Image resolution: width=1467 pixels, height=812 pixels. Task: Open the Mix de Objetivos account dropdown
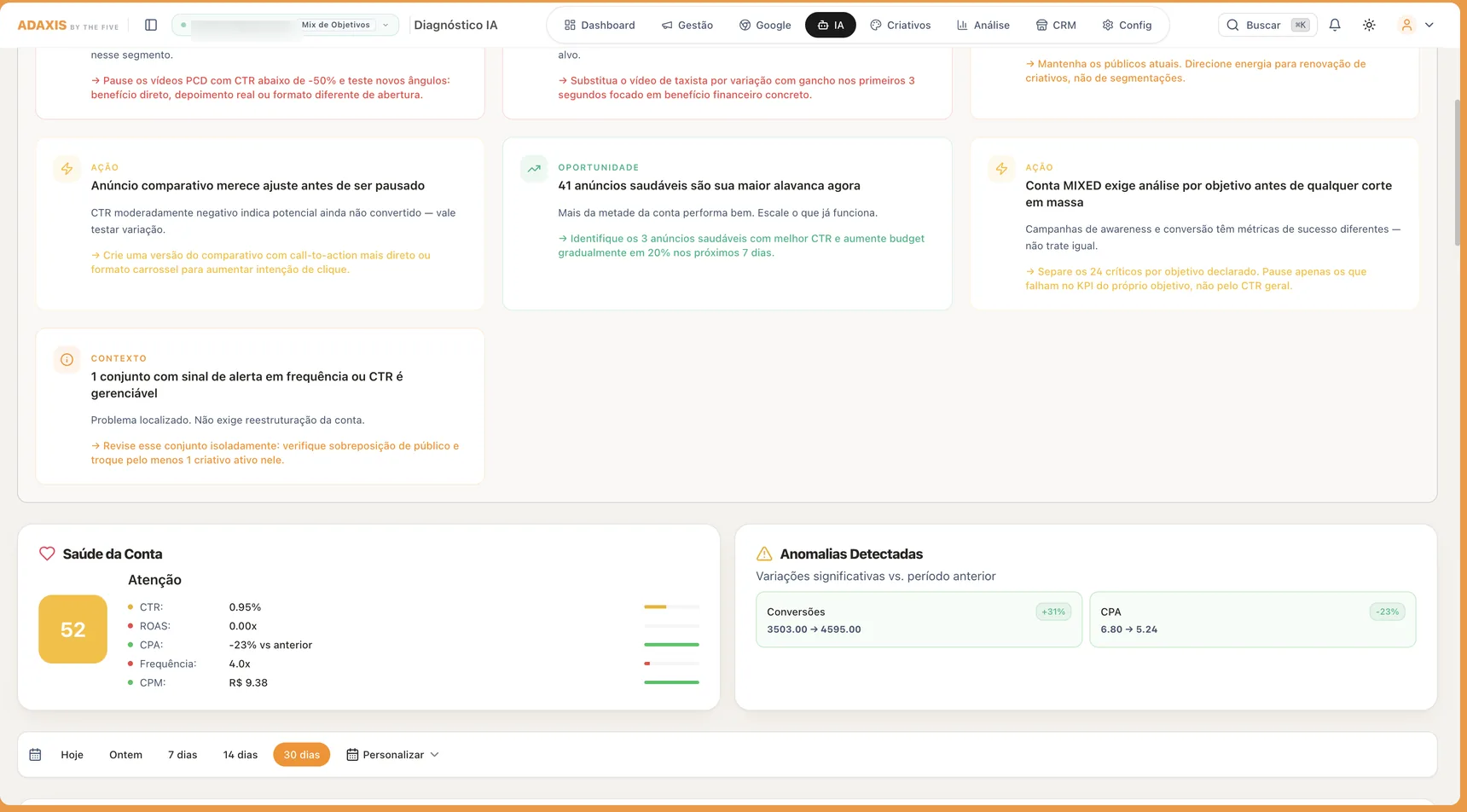click(286, 25)
